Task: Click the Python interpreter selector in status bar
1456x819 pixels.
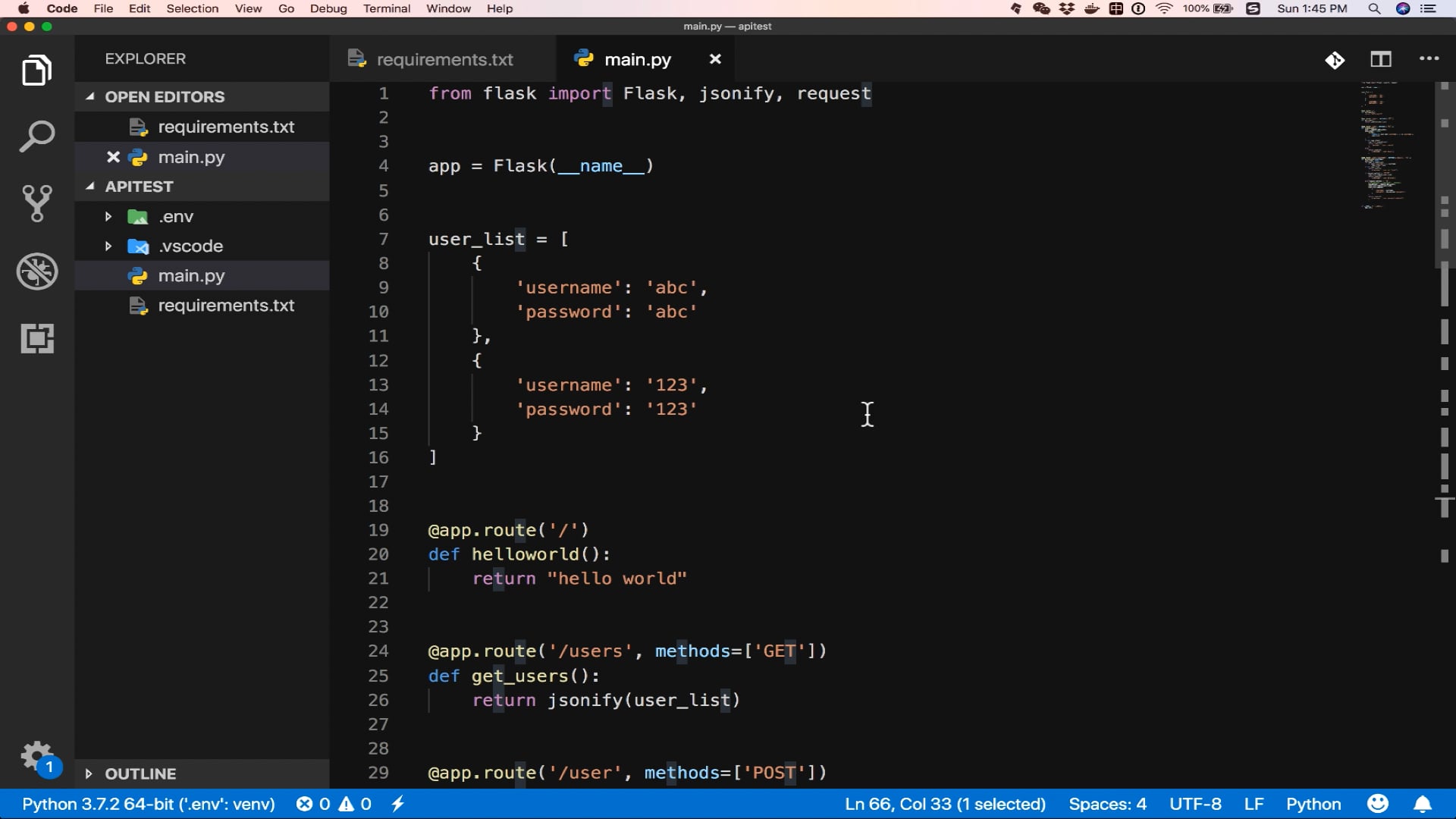Action: [149, 804]
